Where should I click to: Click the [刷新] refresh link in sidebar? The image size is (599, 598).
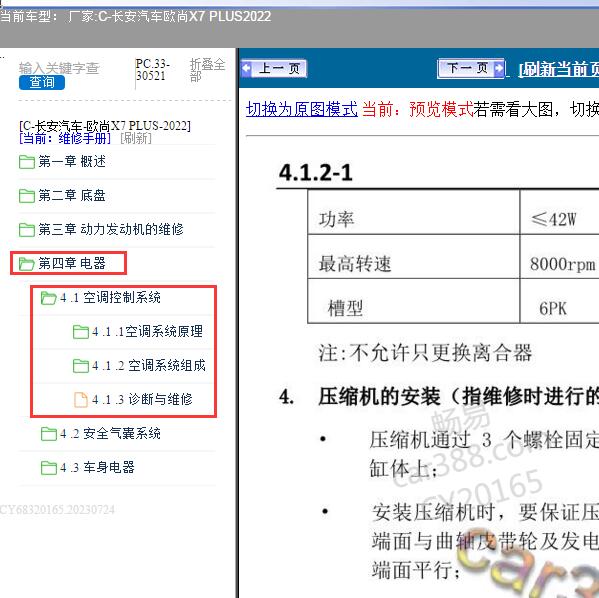tap(136, 138)
